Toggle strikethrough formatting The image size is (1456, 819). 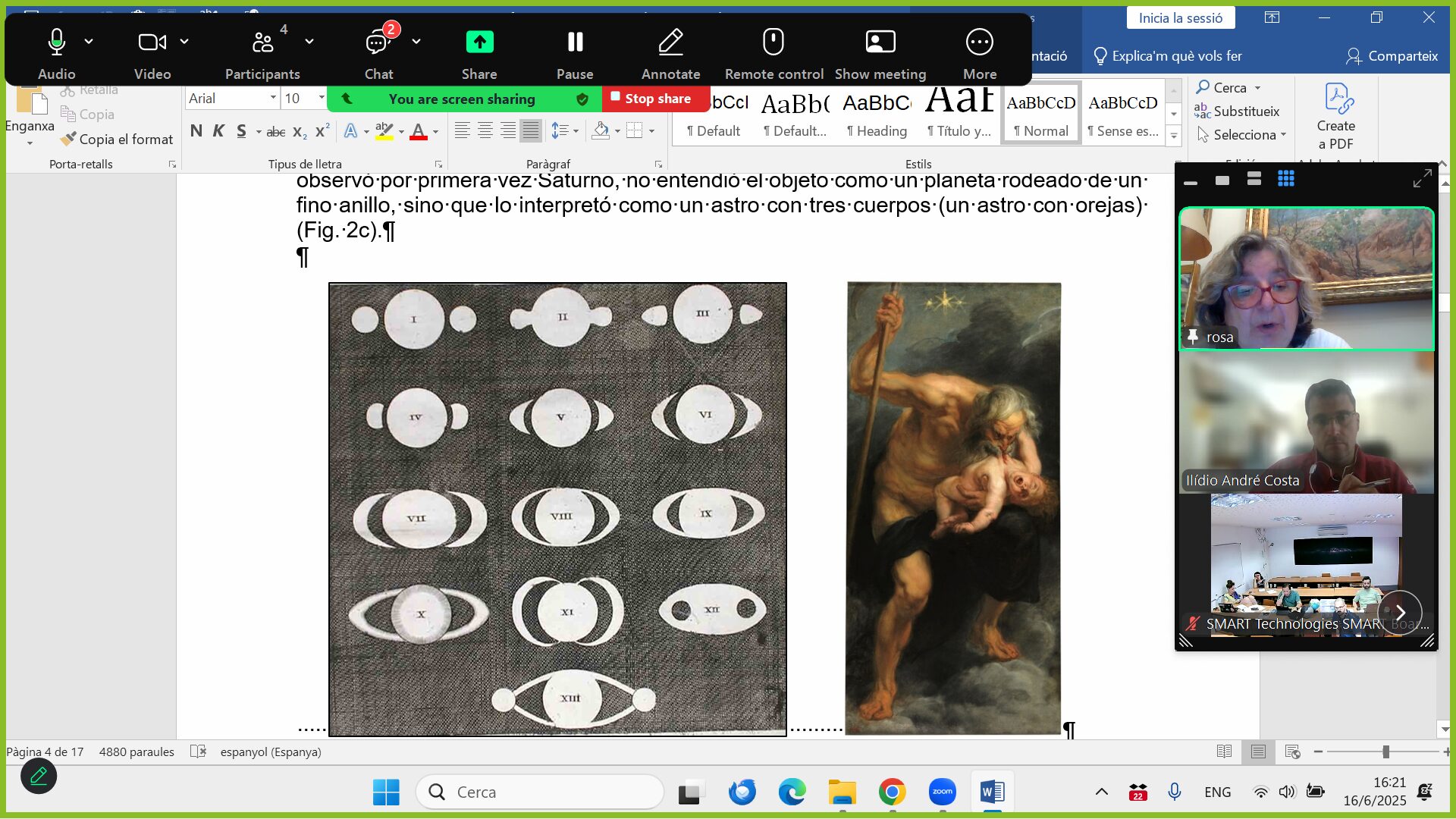276,132
